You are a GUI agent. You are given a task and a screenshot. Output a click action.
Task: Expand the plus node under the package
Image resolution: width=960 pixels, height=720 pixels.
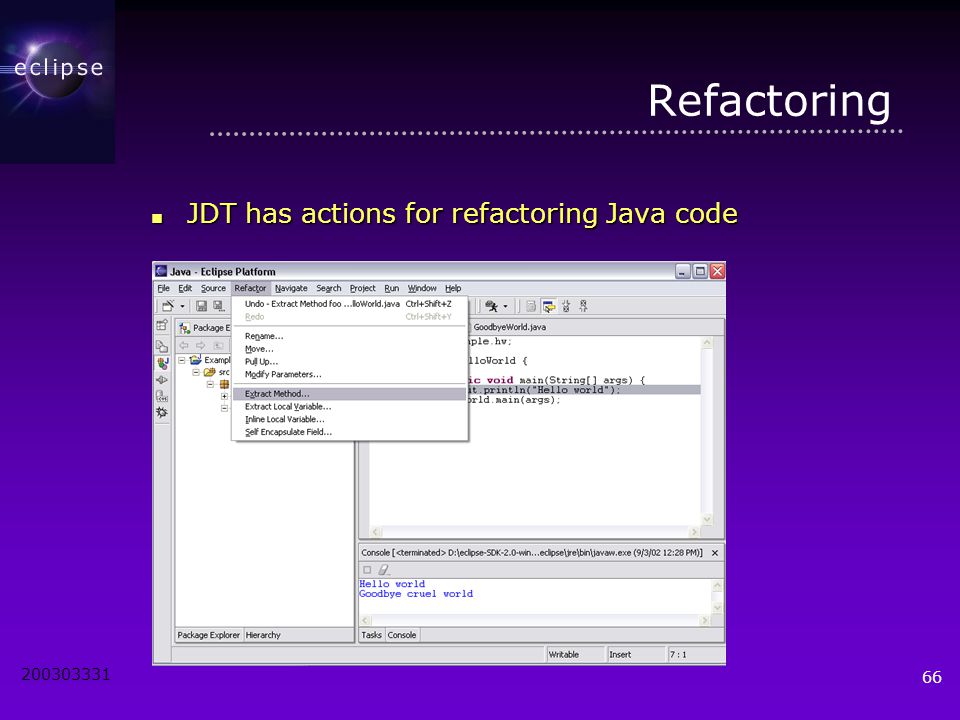[224, 396]
